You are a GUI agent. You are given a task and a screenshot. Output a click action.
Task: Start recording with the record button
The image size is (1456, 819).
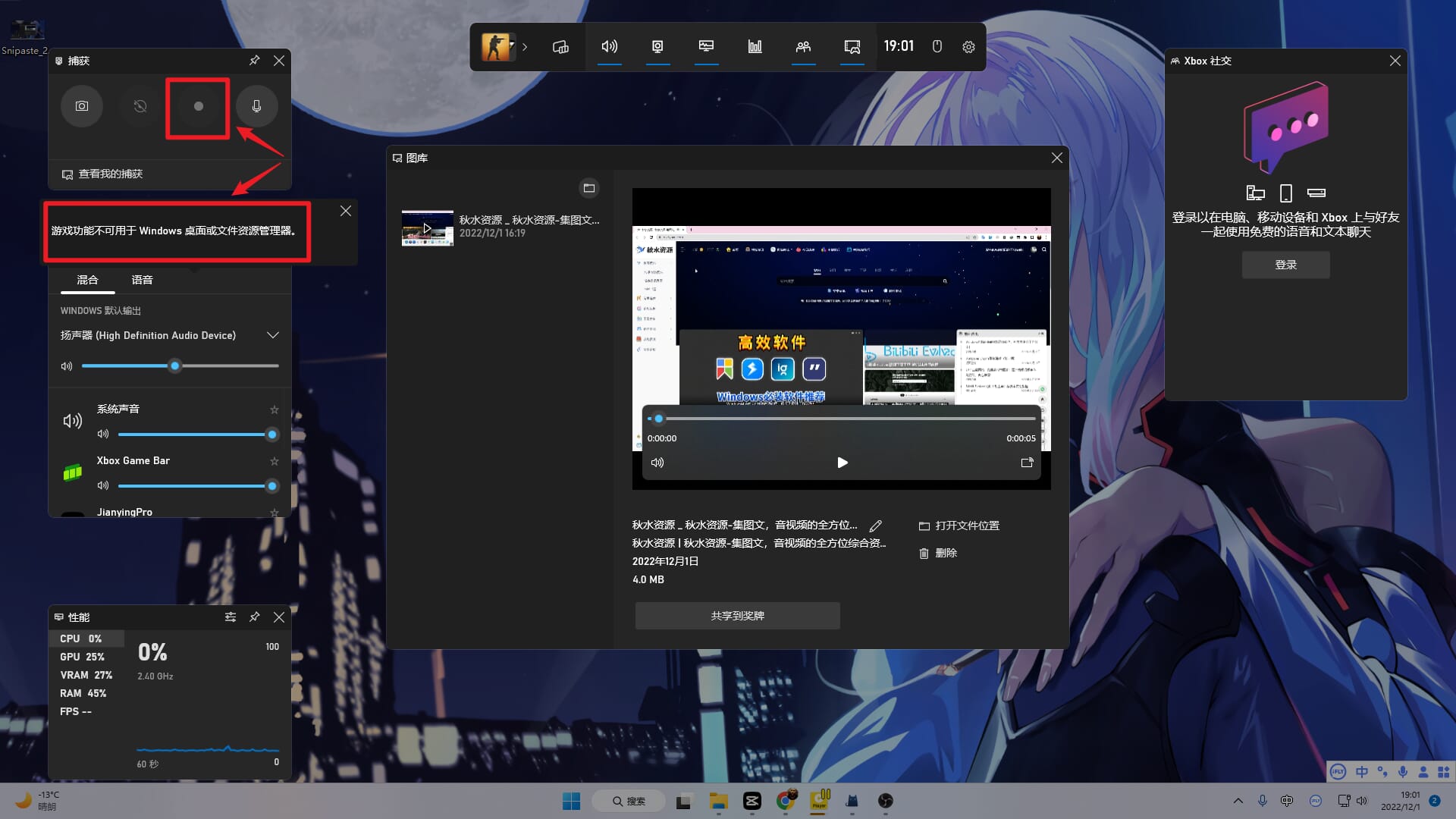point(198,106)
